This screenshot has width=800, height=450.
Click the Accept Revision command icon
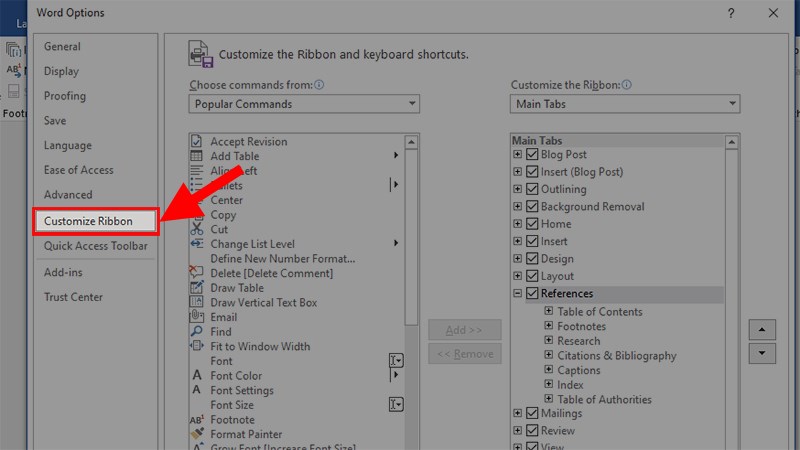click(x=197, y=142)
